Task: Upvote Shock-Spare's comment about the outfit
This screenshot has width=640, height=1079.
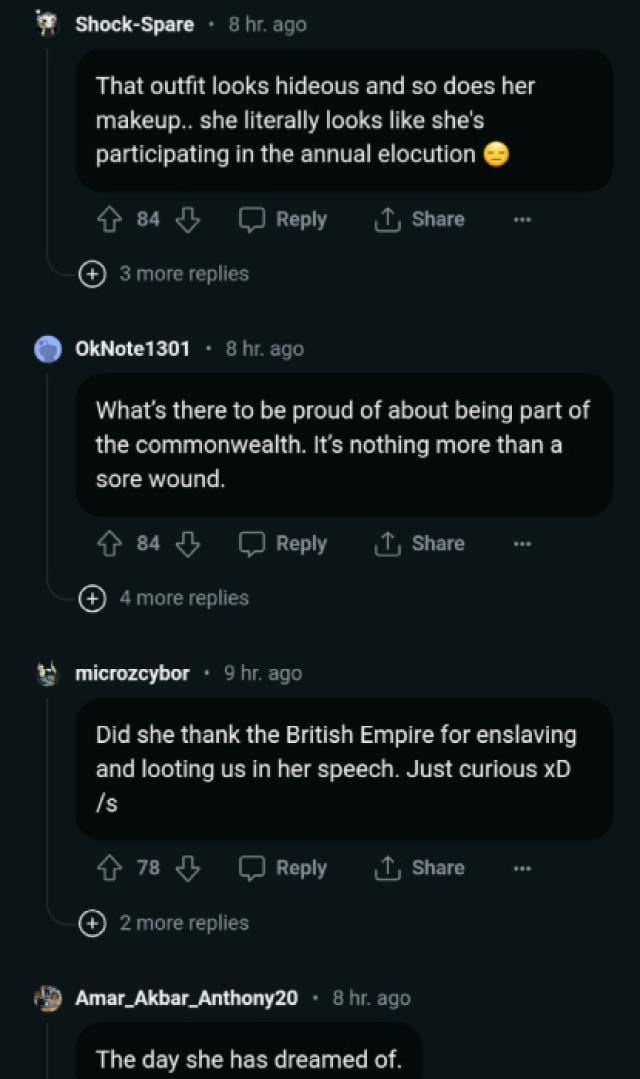Action: 108,219
